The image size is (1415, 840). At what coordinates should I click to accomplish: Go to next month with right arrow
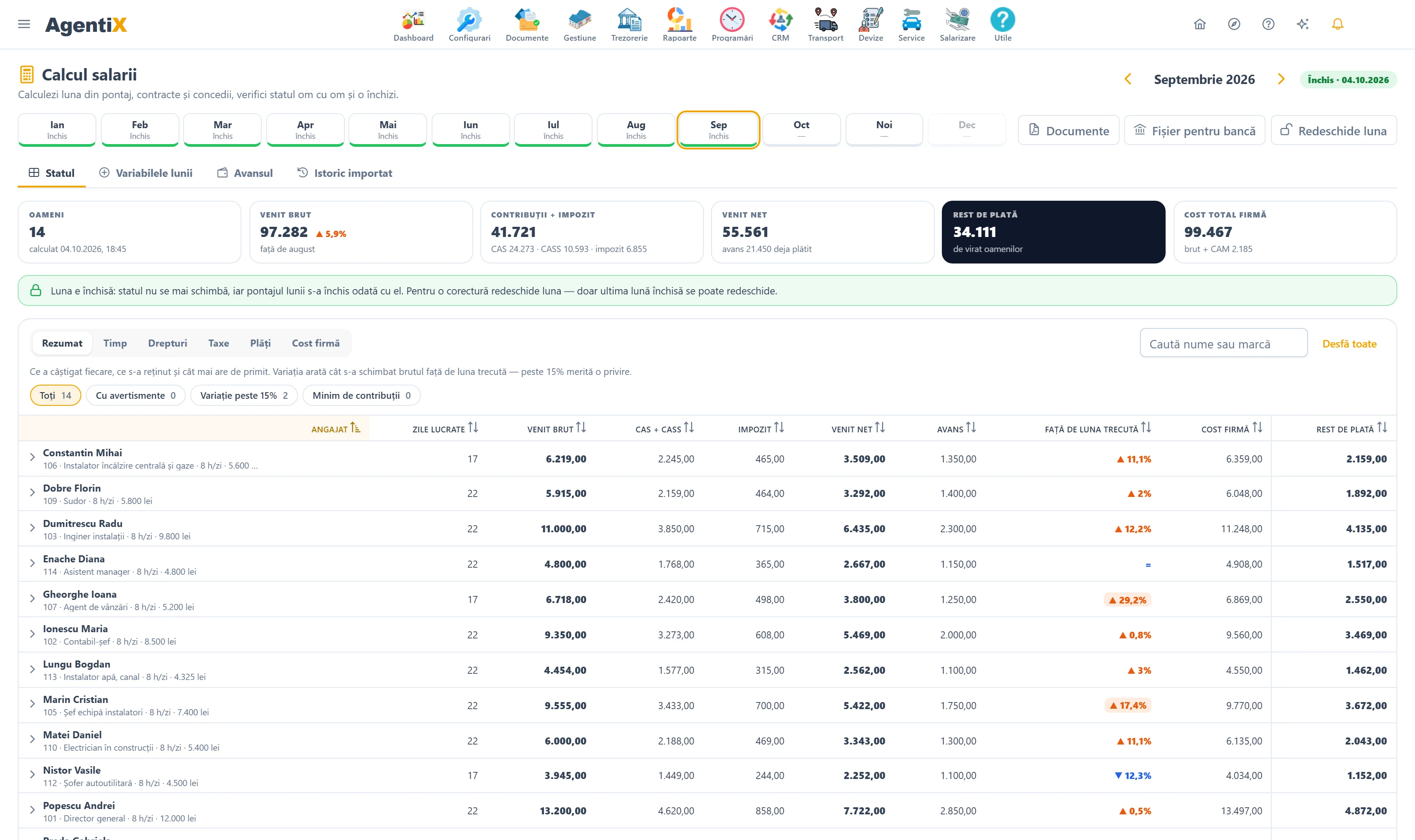pyautogui.click(x=1281, y=79)
